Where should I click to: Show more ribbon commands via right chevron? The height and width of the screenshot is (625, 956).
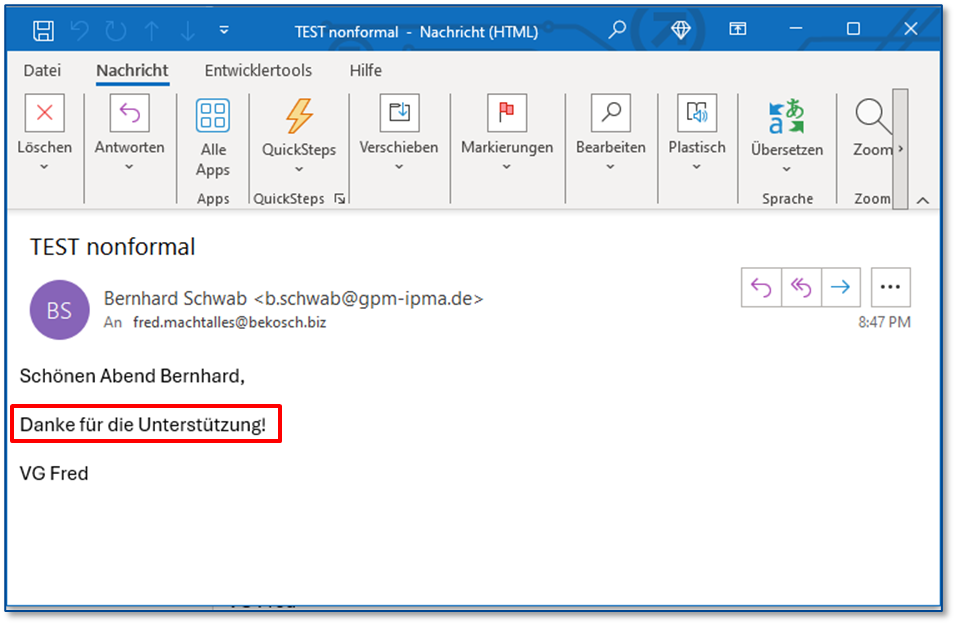point(901,149)
